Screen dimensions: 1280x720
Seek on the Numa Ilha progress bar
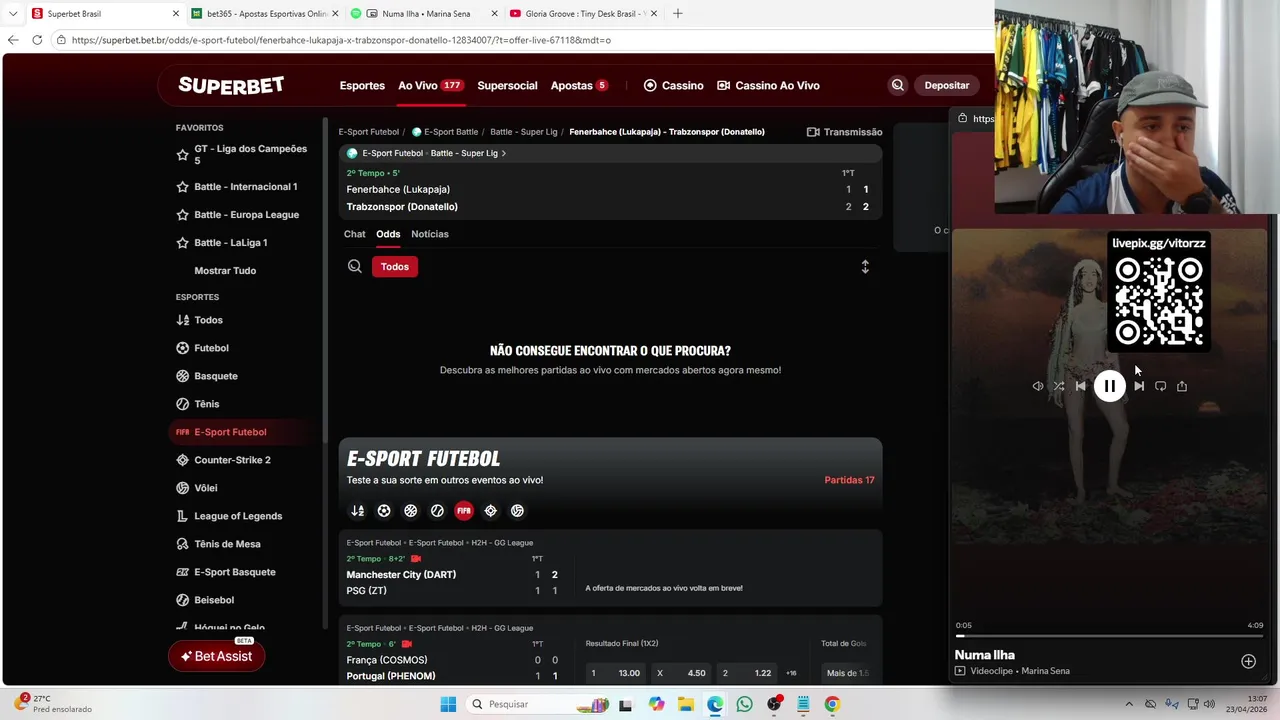[1109, 636]
